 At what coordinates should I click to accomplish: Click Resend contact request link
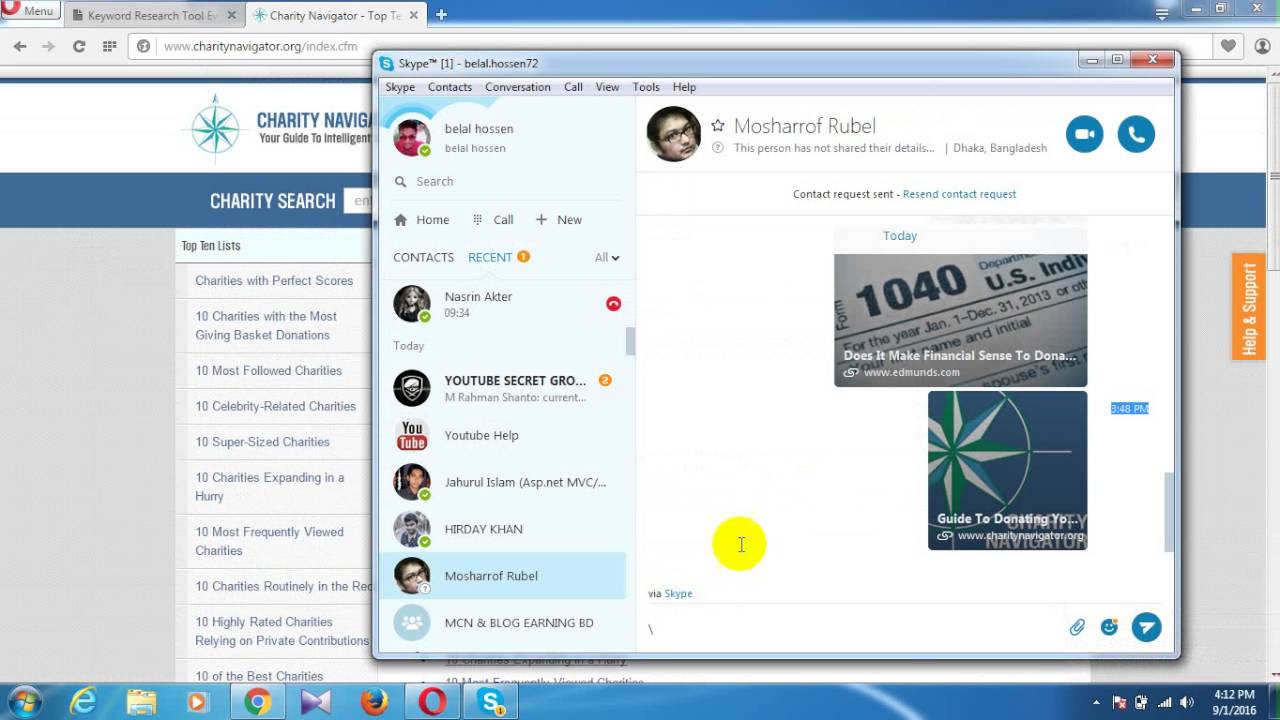pyautogui.click(x=959, y=194)
